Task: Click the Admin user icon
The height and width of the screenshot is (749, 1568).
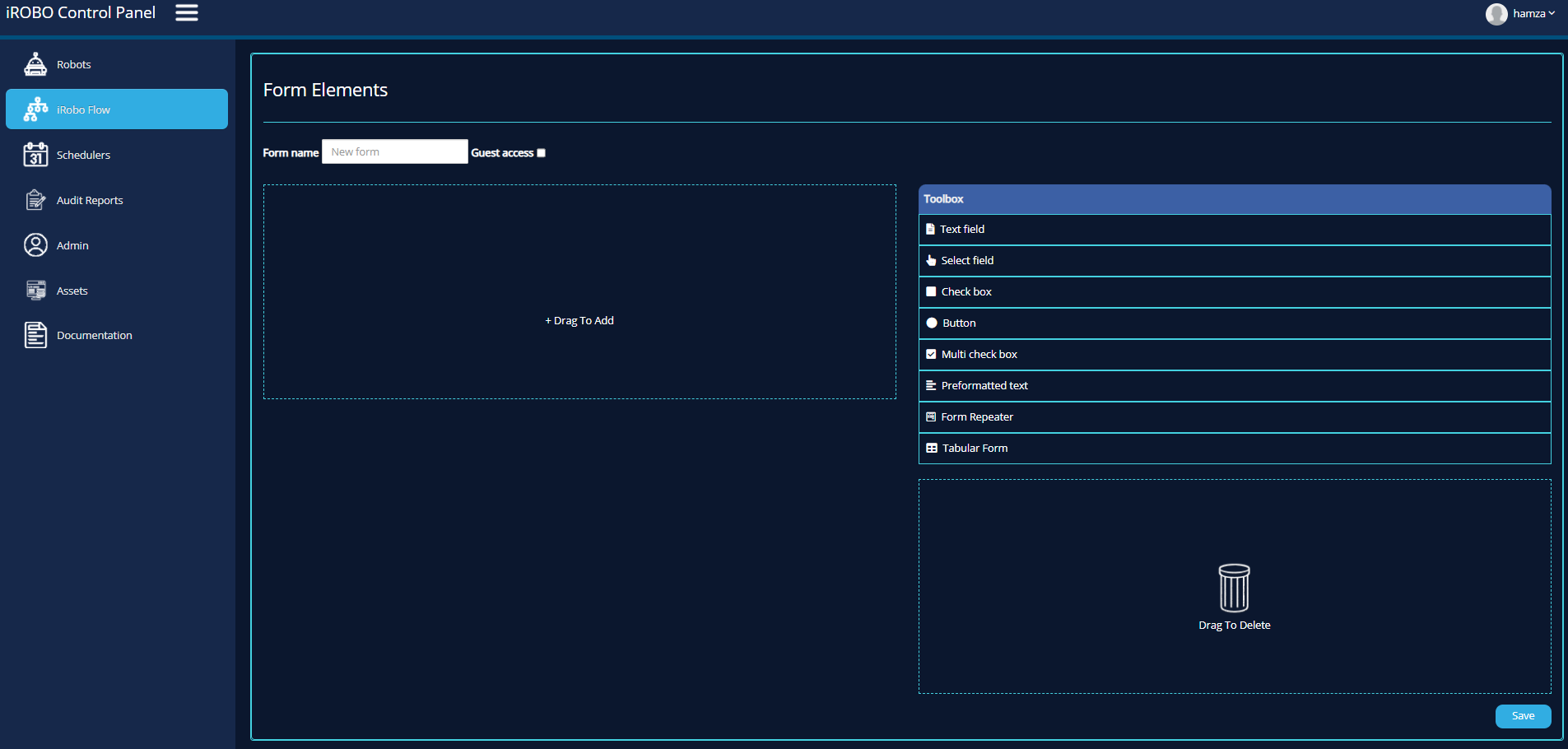Action: click(35, 245)
